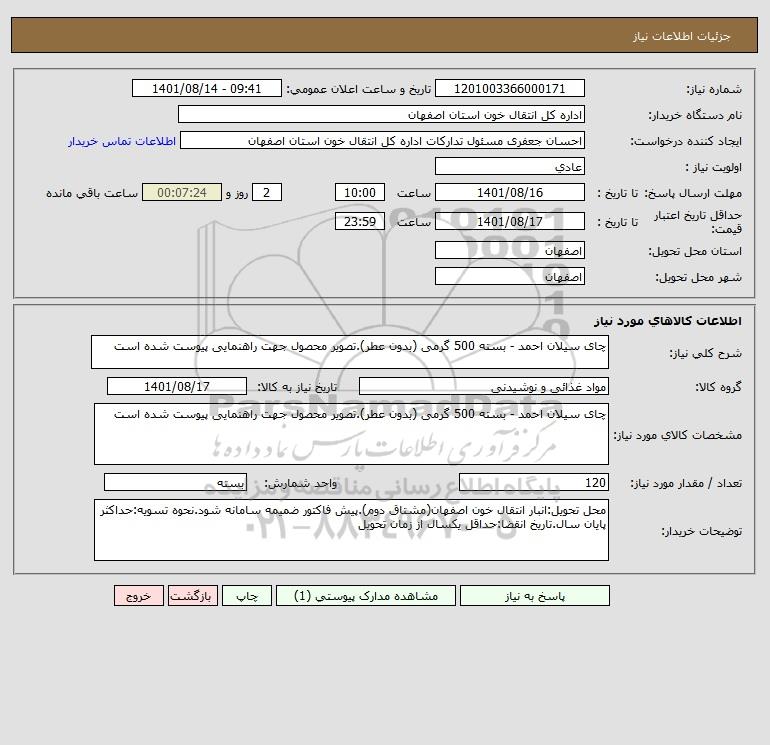
Task: Click the buyer notes text area
Action: tap(351, 530)
